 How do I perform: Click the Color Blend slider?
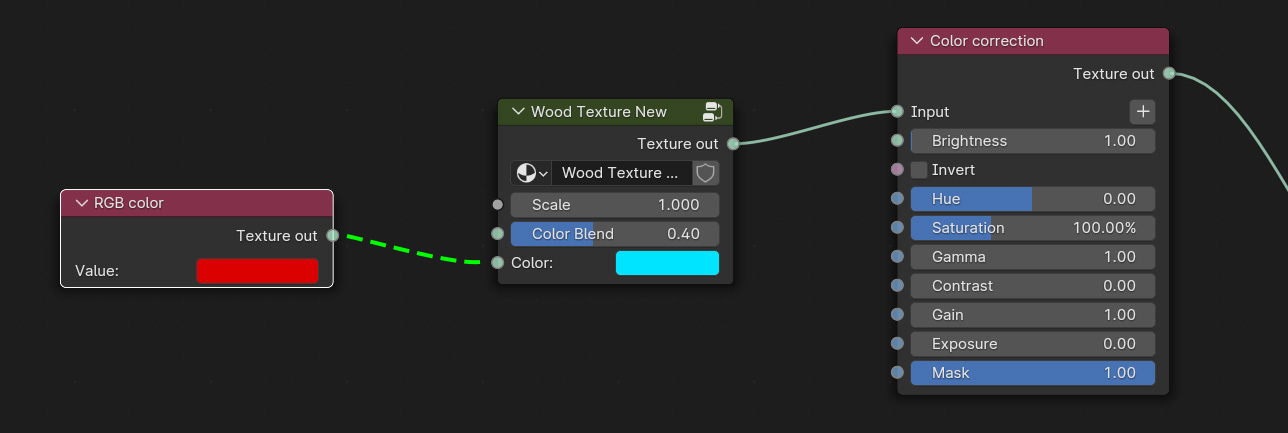click(x=614, y=234)
